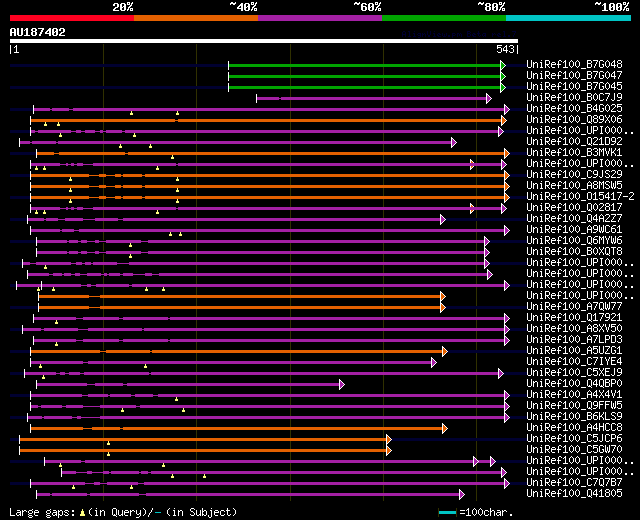
Task: Open hit UniRef100_B0C7J9
Action: (574, 97)
